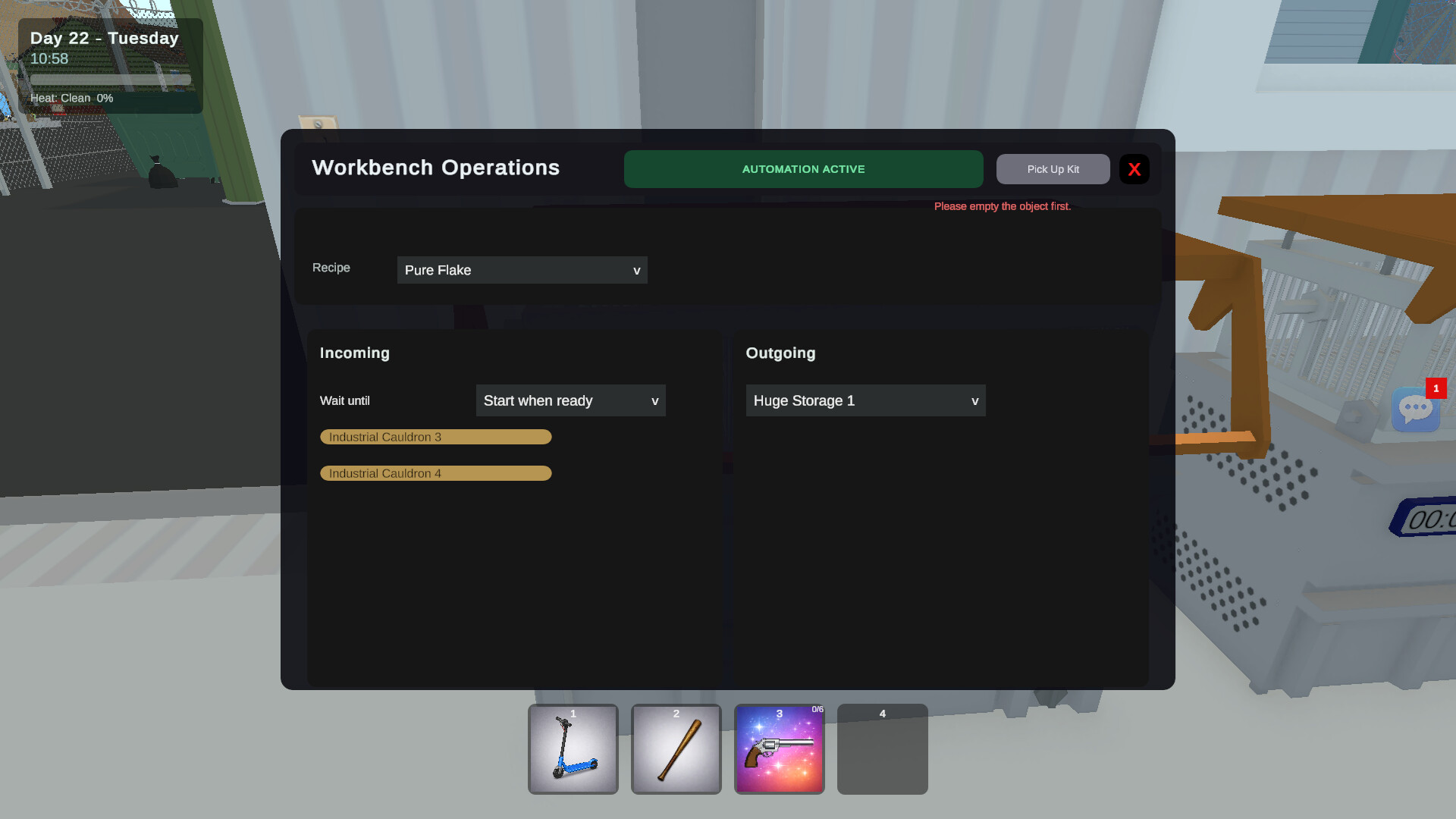This screenshot has height=819, width=1456.
Task: Open the chat messages bubble icon
Action: (1416, 409)
